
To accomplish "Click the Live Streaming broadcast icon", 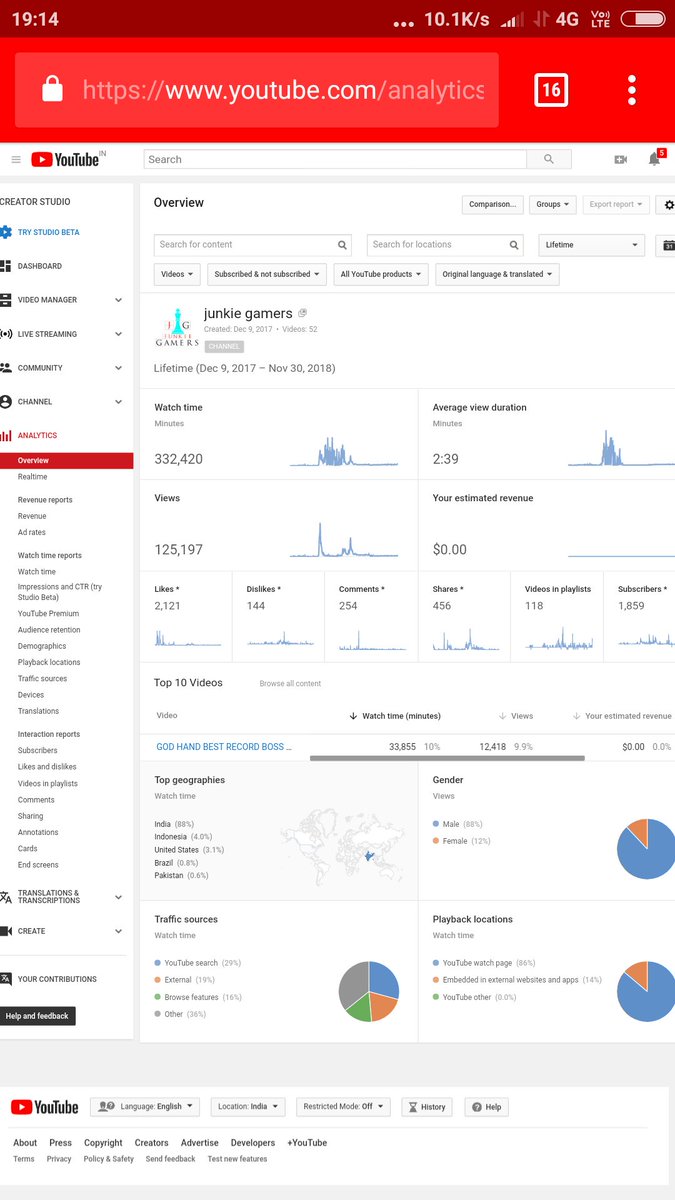I will 6,334.
